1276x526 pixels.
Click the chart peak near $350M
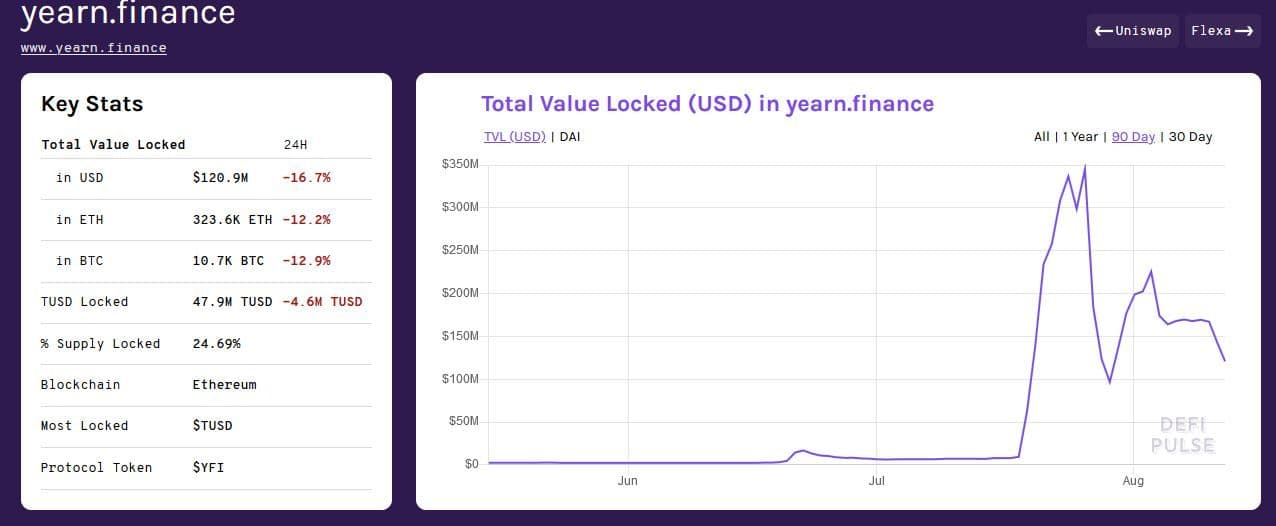click(1085, 167)
